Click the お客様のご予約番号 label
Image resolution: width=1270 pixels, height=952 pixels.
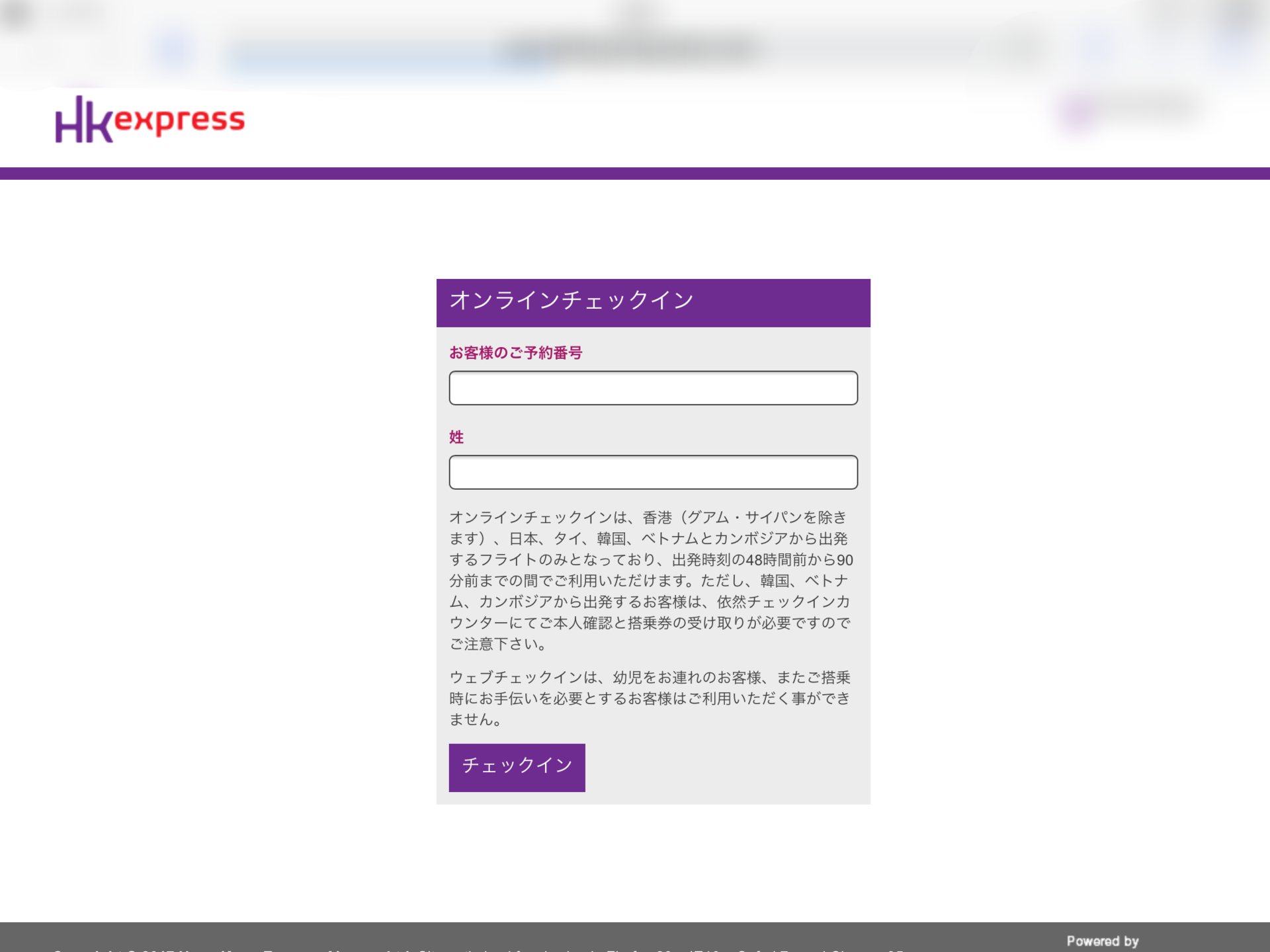pos(515,353)
